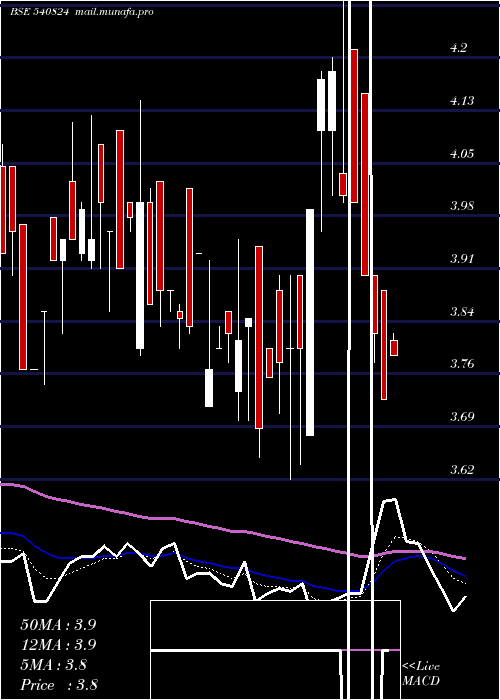Click the 50MA : 3.9 readout
The image size is (500, 700).
point(58,625)
